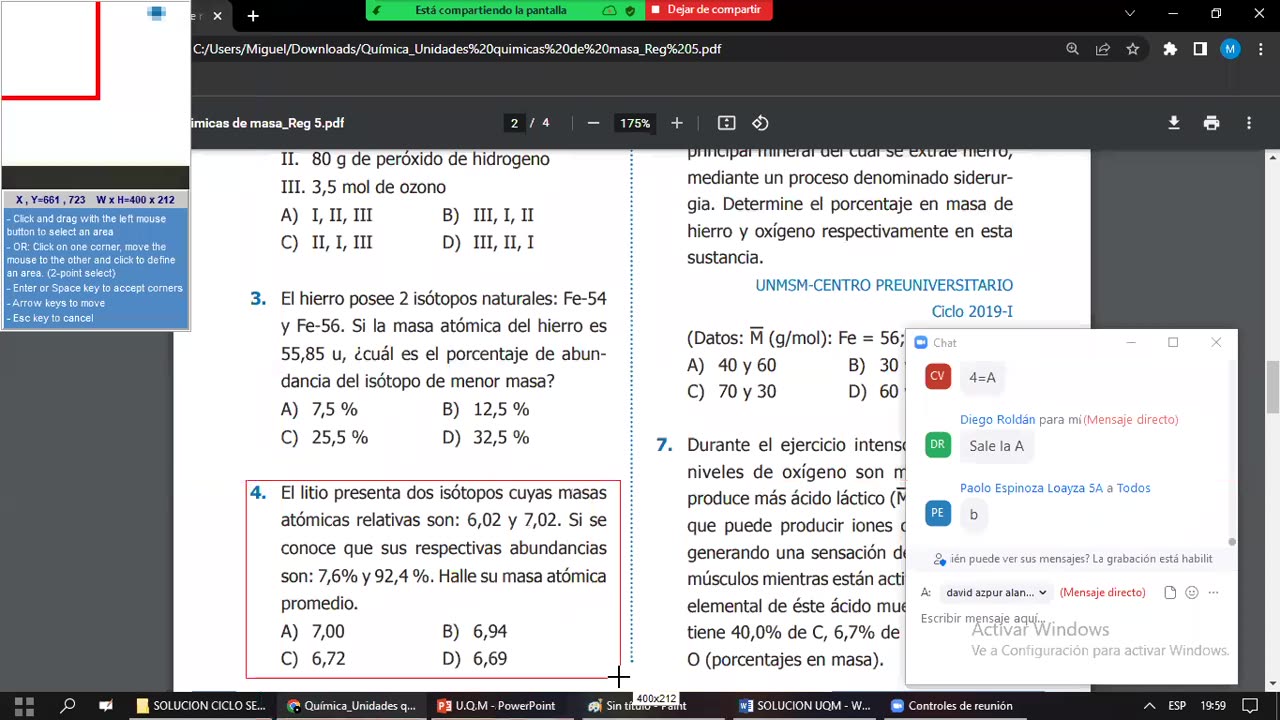Select answer A) 7,00 in question 4
The height and width of the screenshot is (720, 1280).
(x=313, y=631)
